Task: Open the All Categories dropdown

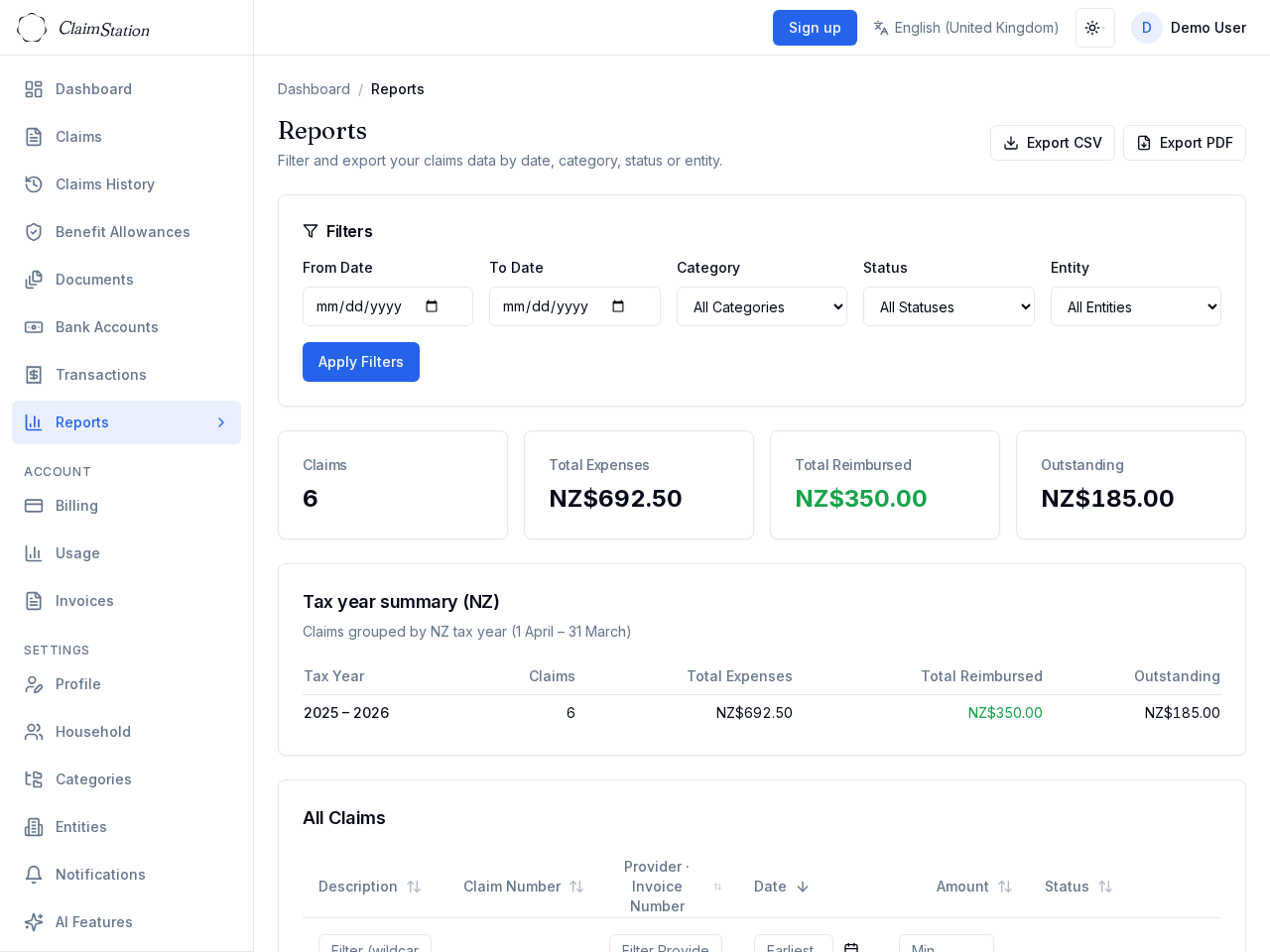Action: coord(761,306)
